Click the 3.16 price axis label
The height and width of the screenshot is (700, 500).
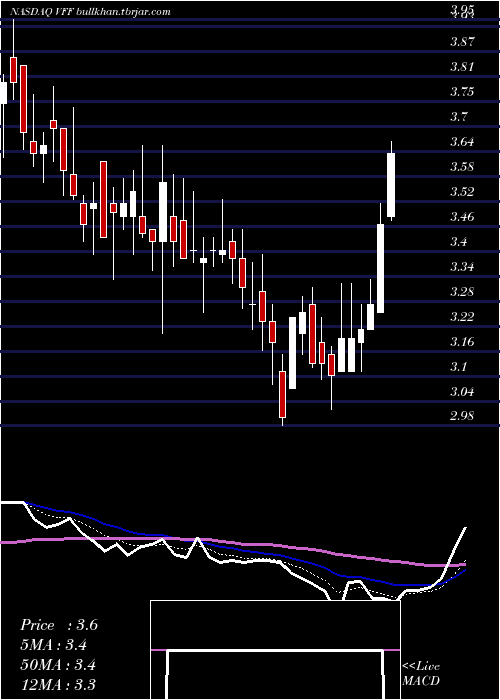click(462, 342)
